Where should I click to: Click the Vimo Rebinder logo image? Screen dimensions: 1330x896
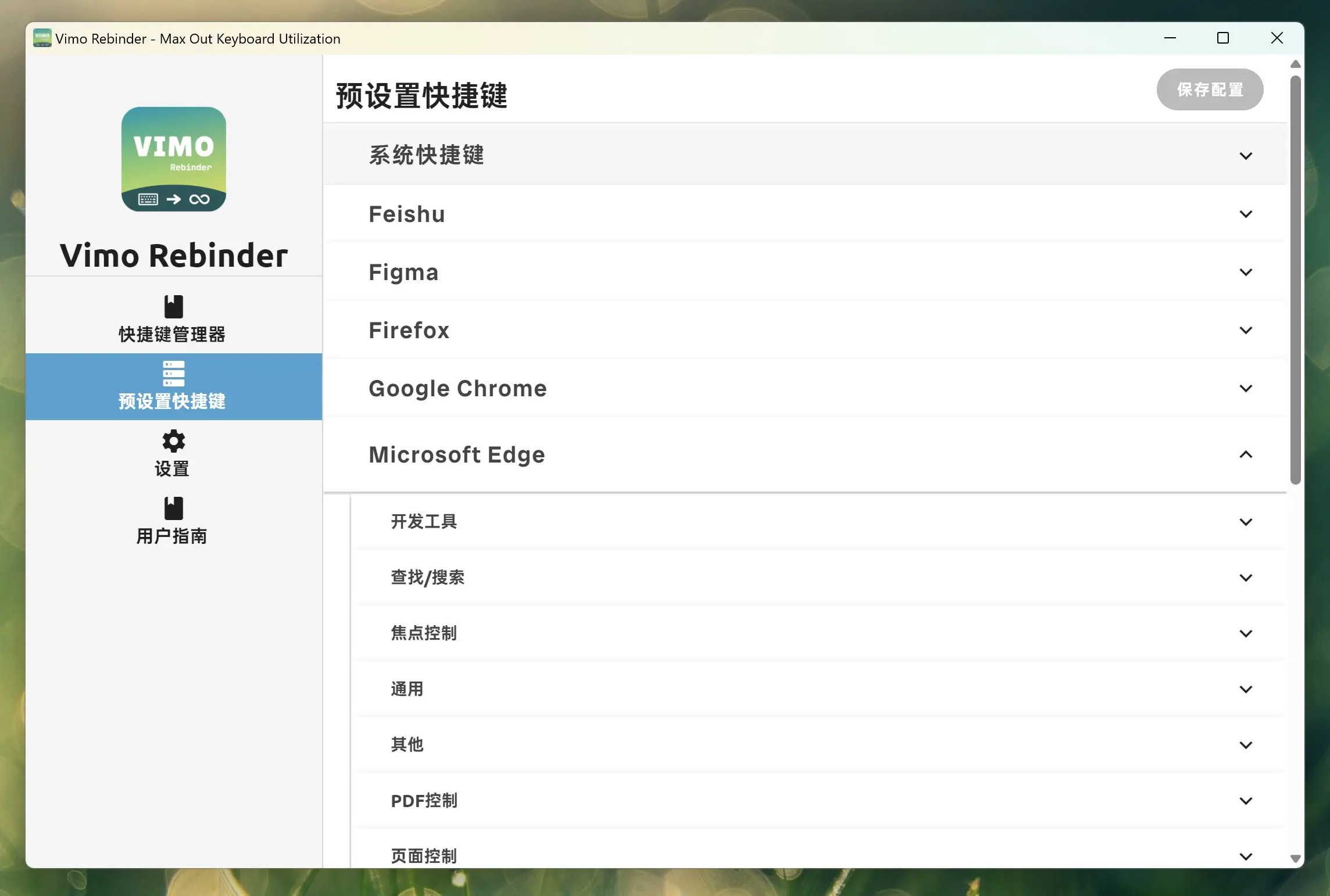[174, 159]
